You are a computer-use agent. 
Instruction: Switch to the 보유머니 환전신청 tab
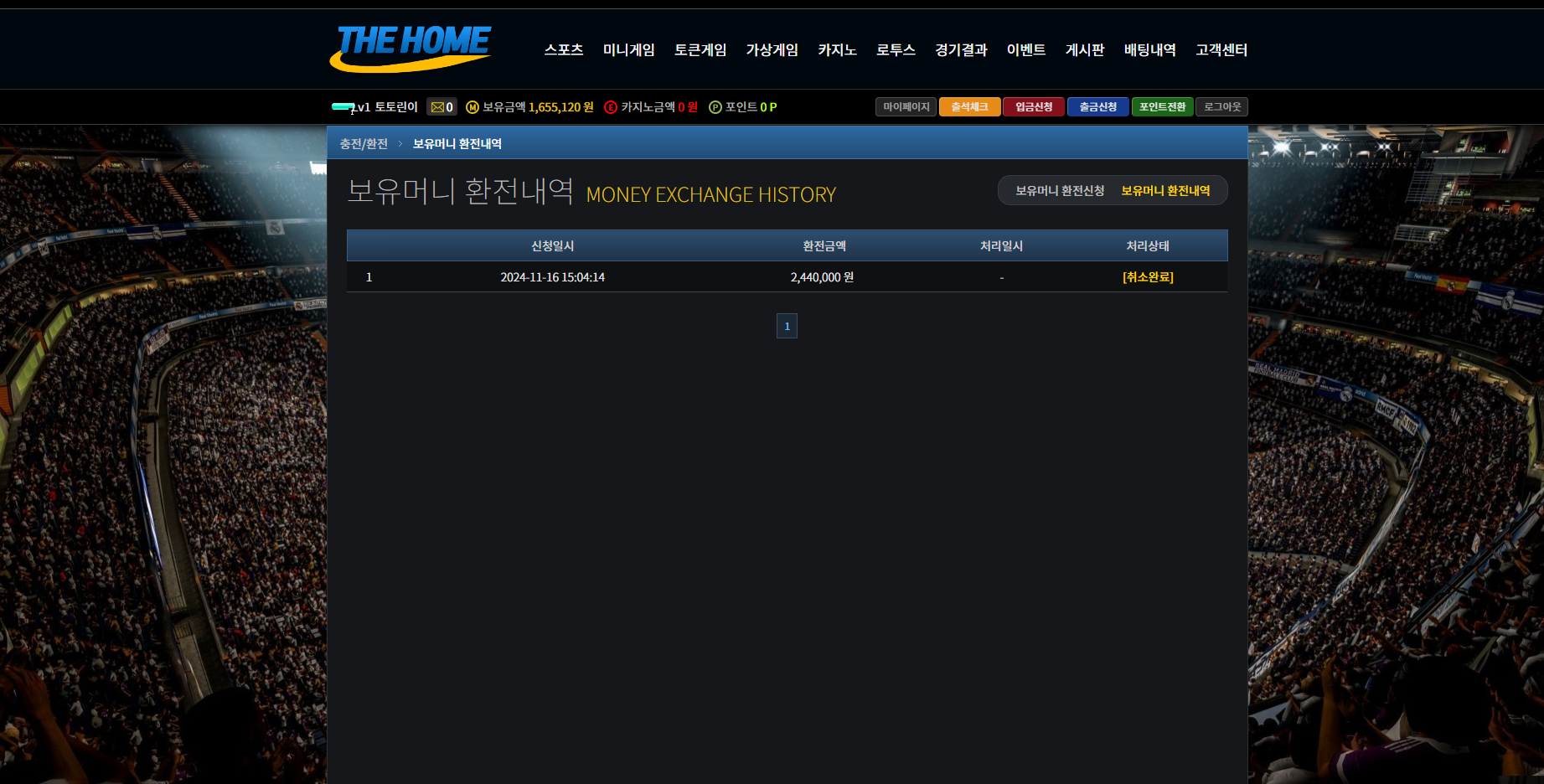click(x=1060, y=191)
